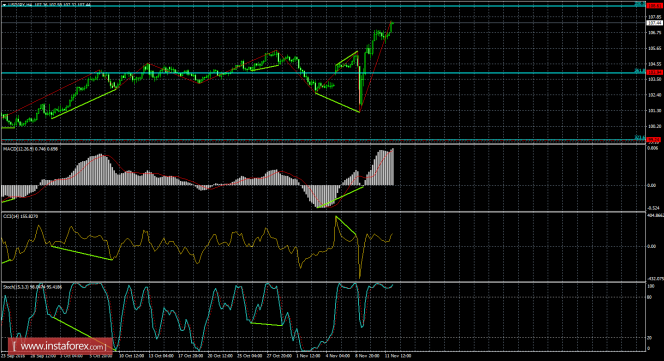Click the 105.65 price scale label

pos(654,48)
